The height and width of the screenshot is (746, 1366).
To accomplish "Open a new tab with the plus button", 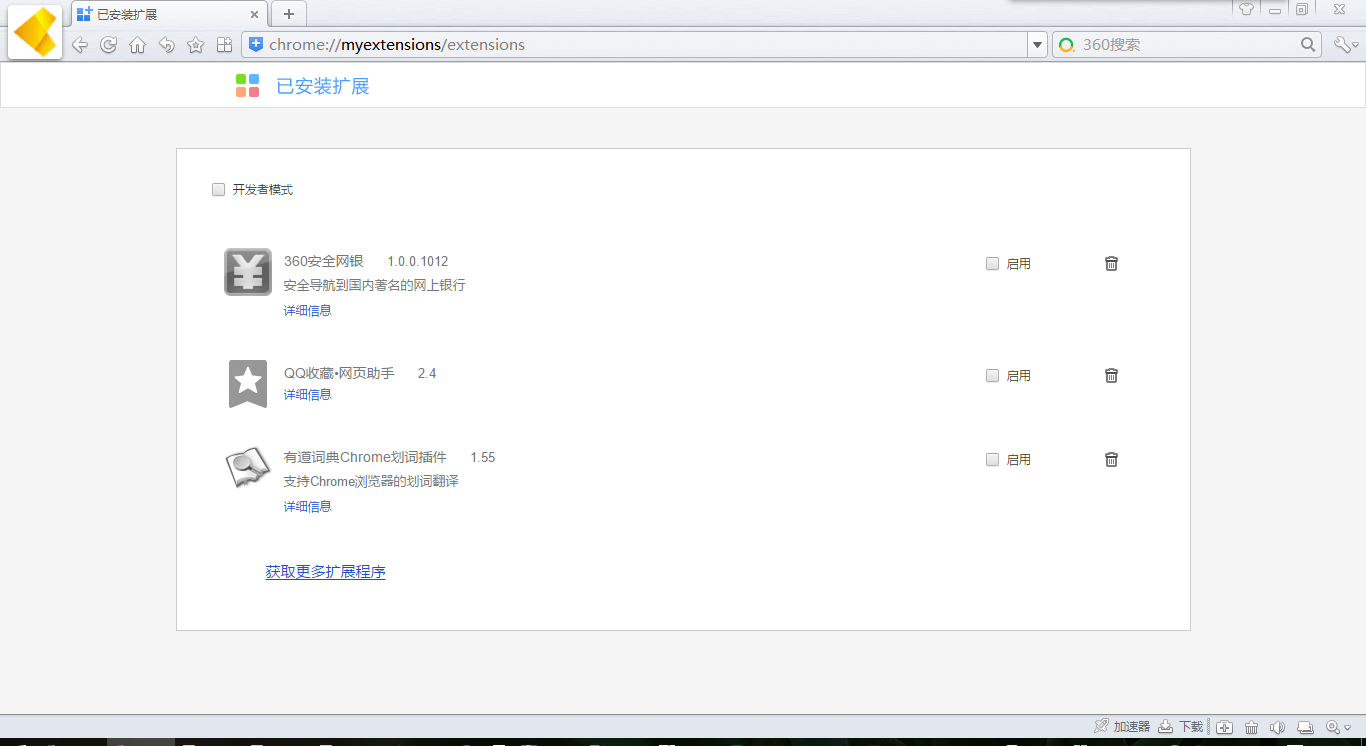I will [289, 14].
